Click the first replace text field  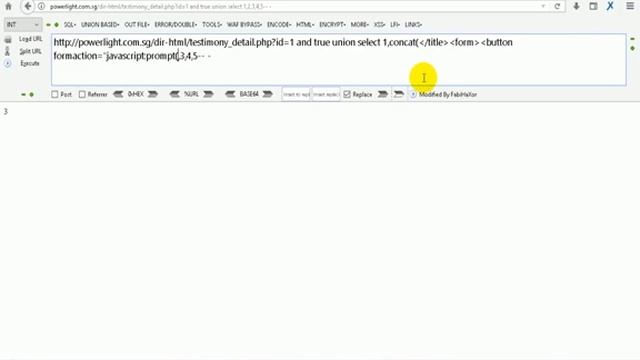[x=296, y=94]
